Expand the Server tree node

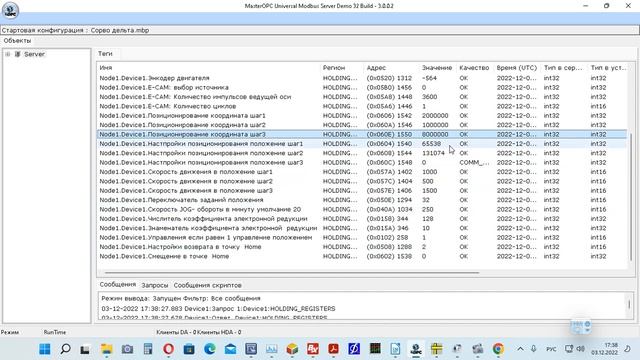7,54
